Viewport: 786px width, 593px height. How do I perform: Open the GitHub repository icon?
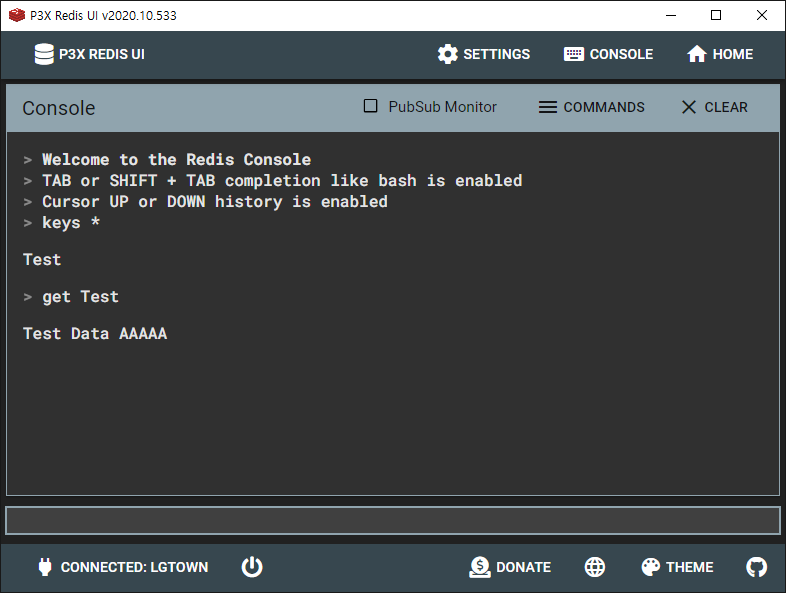click(756, 567)
